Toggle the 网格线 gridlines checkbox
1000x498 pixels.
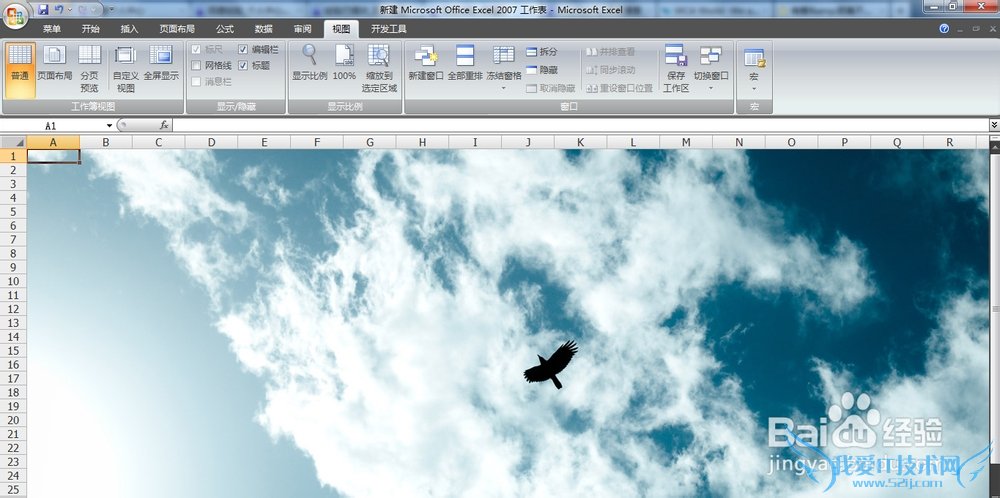pos(196,65)
